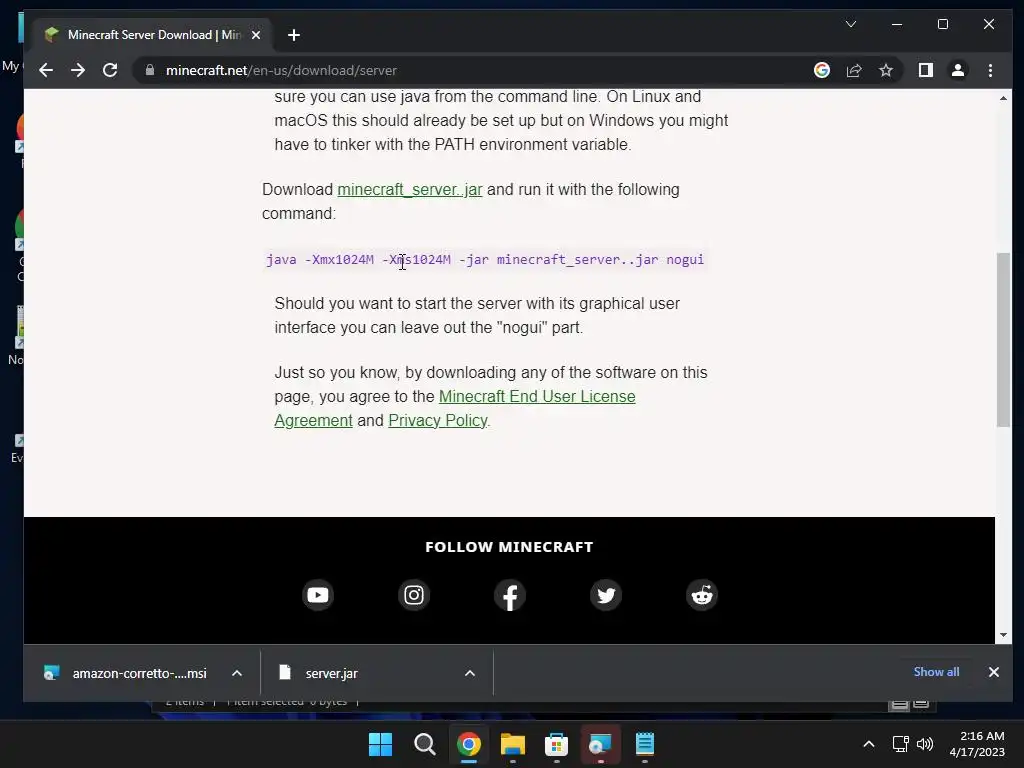Click the scrollbar up arrow
The image size is (1024, 768).
click(x=1003, y=98)
